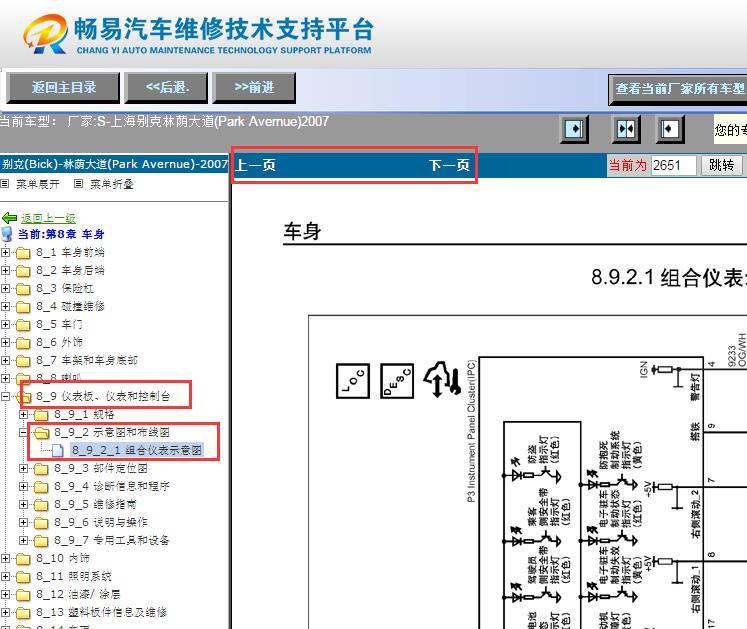The height and width of the screenshot is (629, 747).
Task: Click the 车身 page heading
Action: coord(303,231)
